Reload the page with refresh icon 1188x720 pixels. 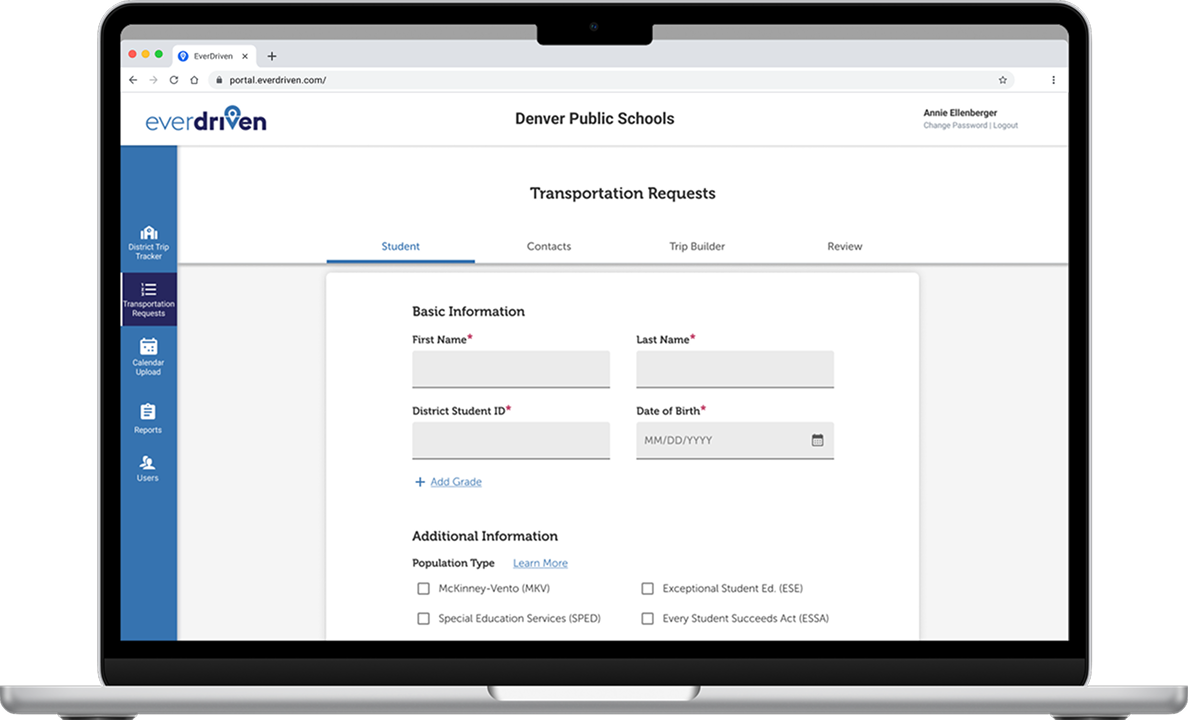click(x=174, y=80)
